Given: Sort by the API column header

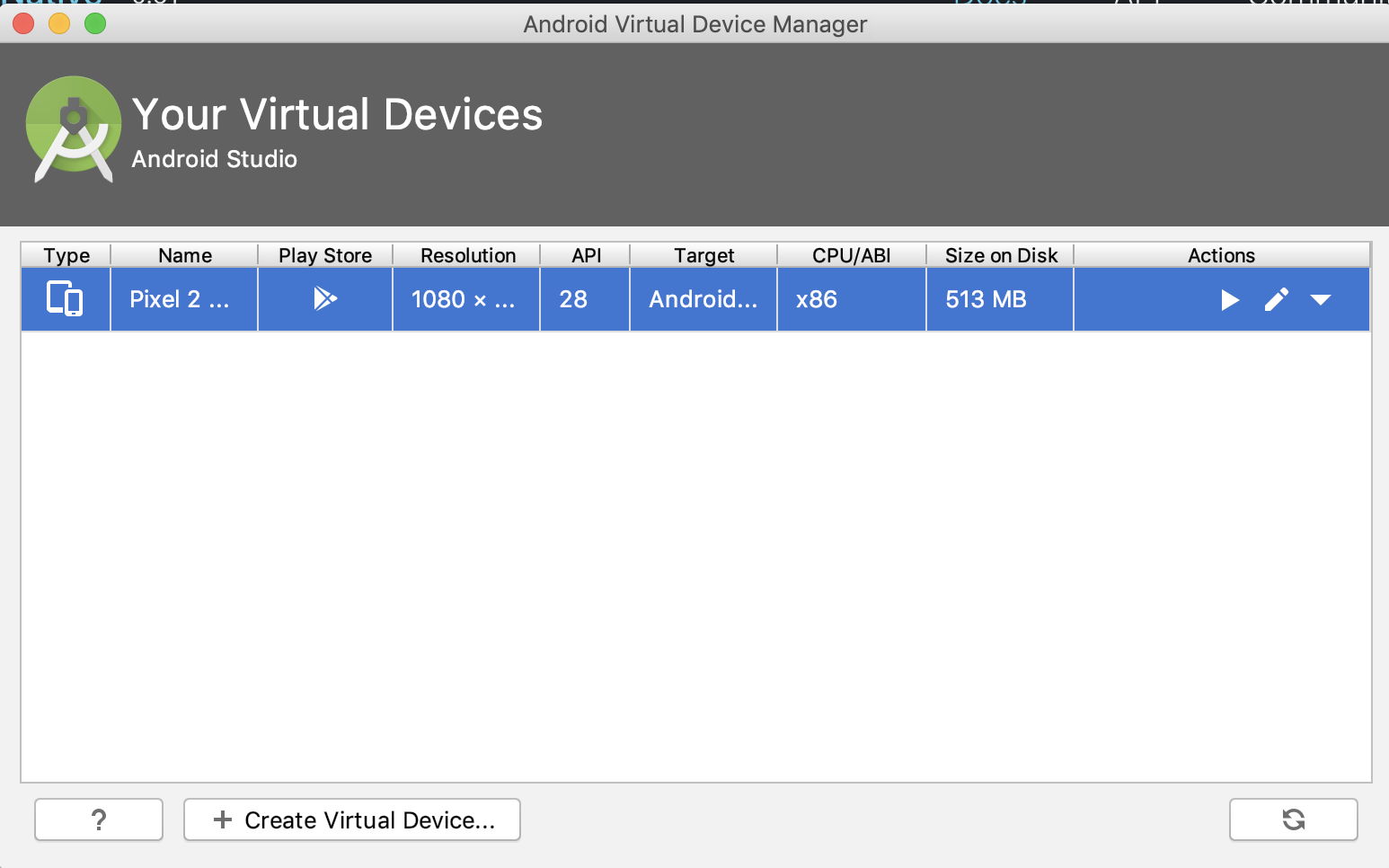Looking at the screenshot, I should (x=586, y=255).
